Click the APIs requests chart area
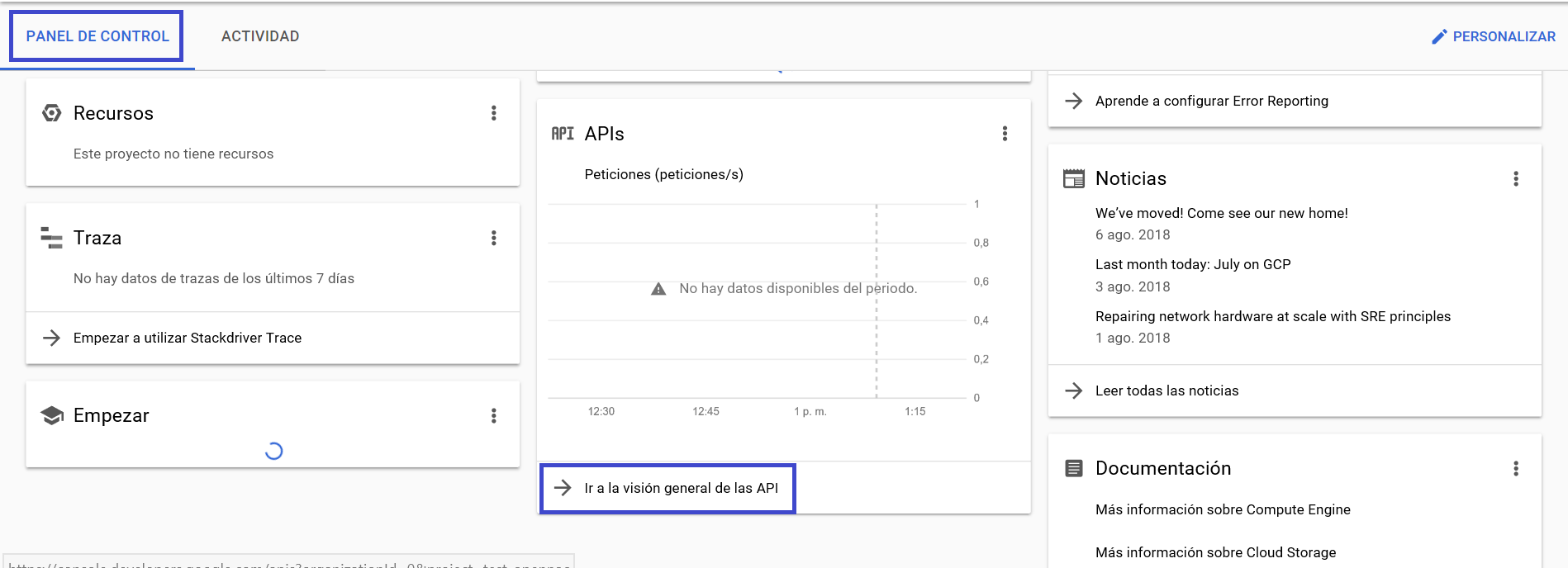This screenshot has width=1568, height=568. 756,338
